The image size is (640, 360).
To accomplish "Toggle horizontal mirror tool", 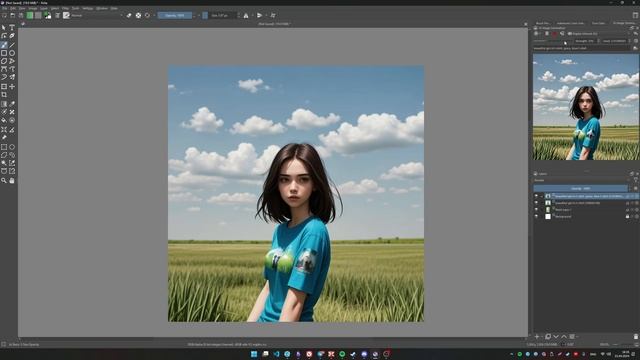I will click(x=246, y=16).
